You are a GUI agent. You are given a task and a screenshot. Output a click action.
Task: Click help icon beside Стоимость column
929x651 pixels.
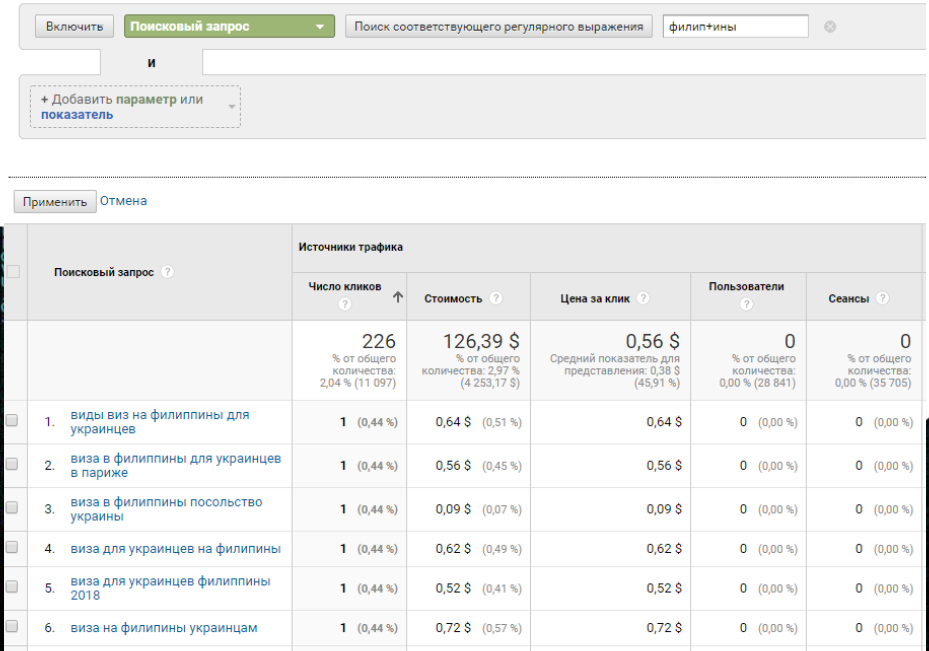496,298
